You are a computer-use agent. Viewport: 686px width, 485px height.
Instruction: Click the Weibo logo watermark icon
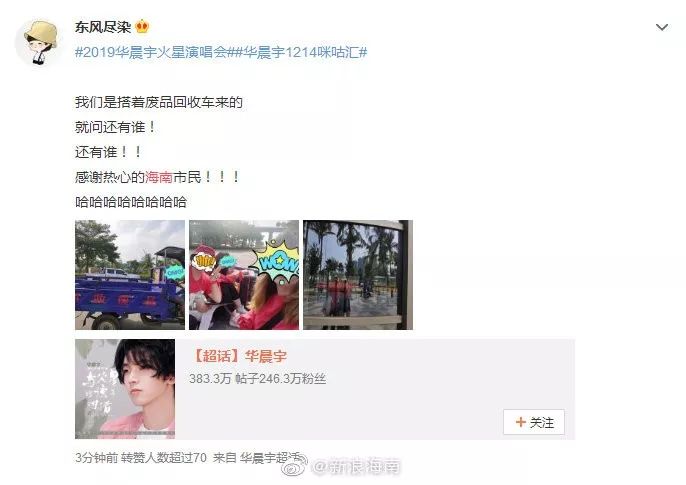click(x=294, y=467)
